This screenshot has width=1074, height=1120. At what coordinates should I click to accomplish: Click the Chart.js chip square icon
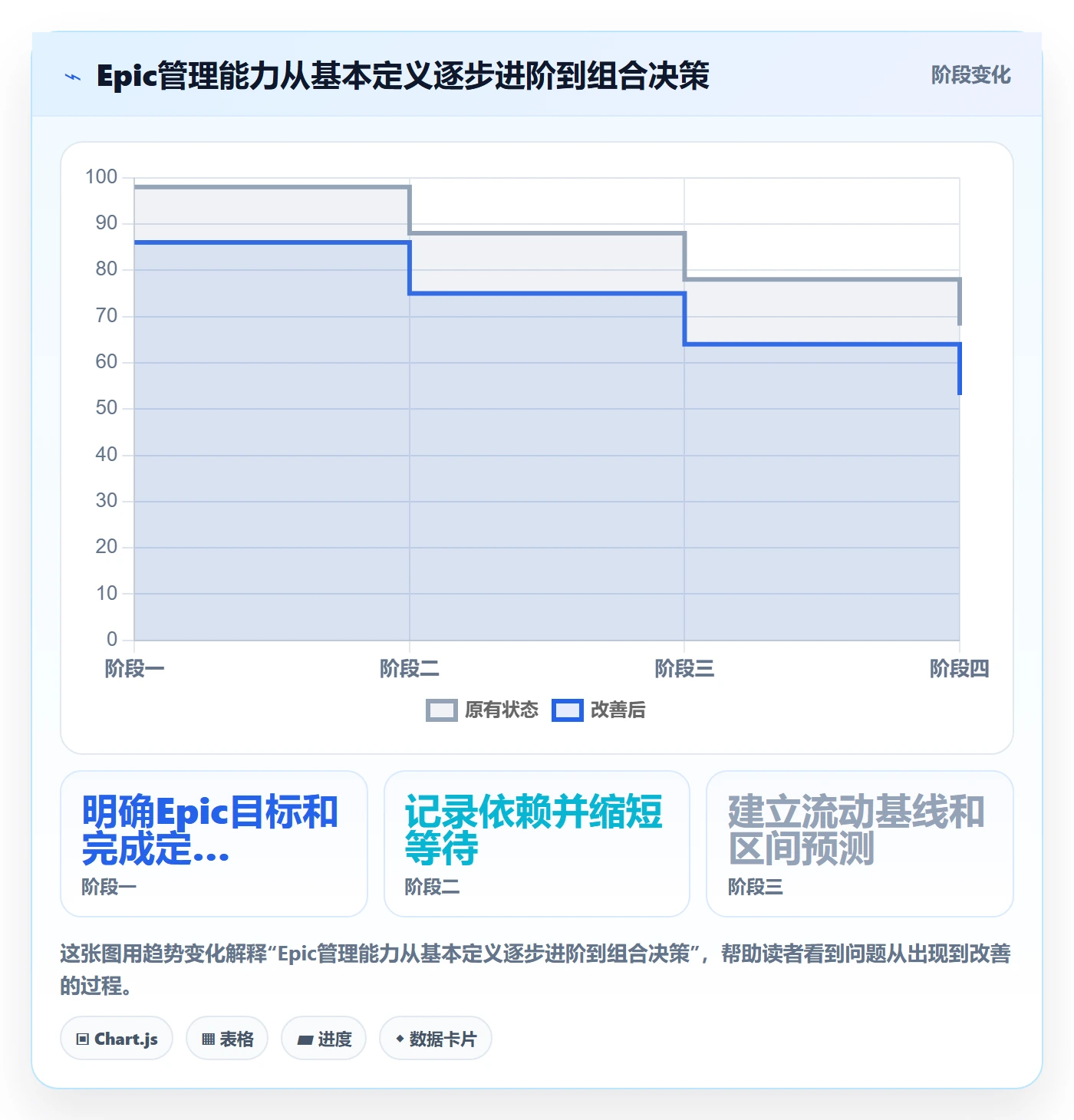pyautogui.click(x=83, y=1039)
